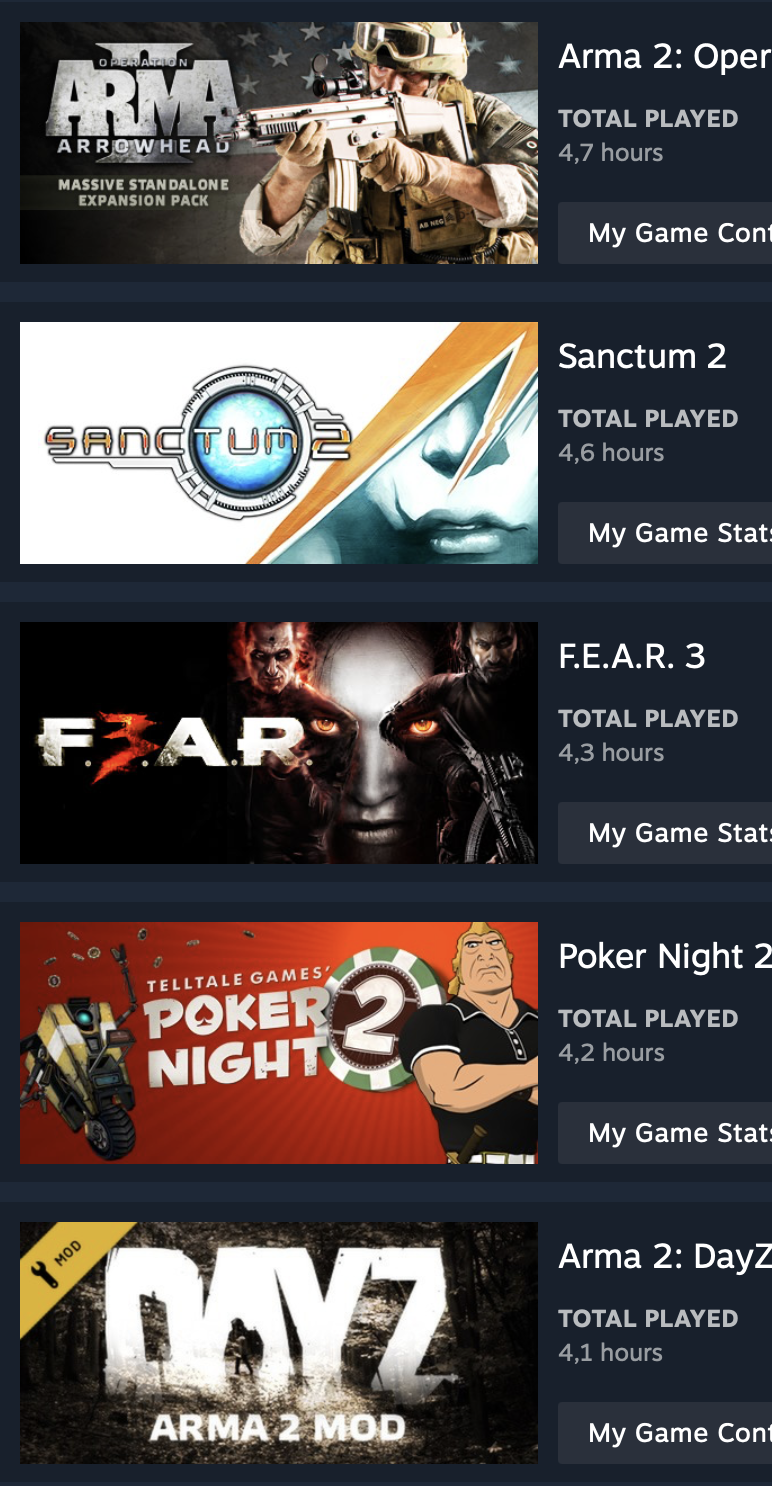Open My Game Stats for Sanctum 2
Viewport: 772px width, 1486px height.
pyautogui.click(x=665, y=533)
